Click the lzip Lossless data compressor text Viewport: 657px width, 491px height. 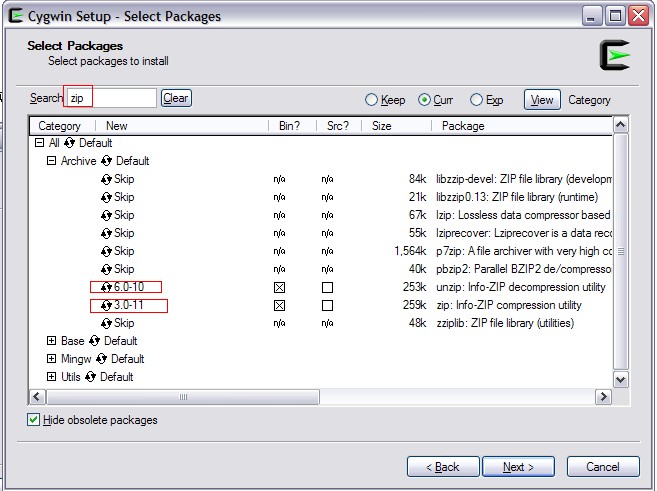(523, 215)
